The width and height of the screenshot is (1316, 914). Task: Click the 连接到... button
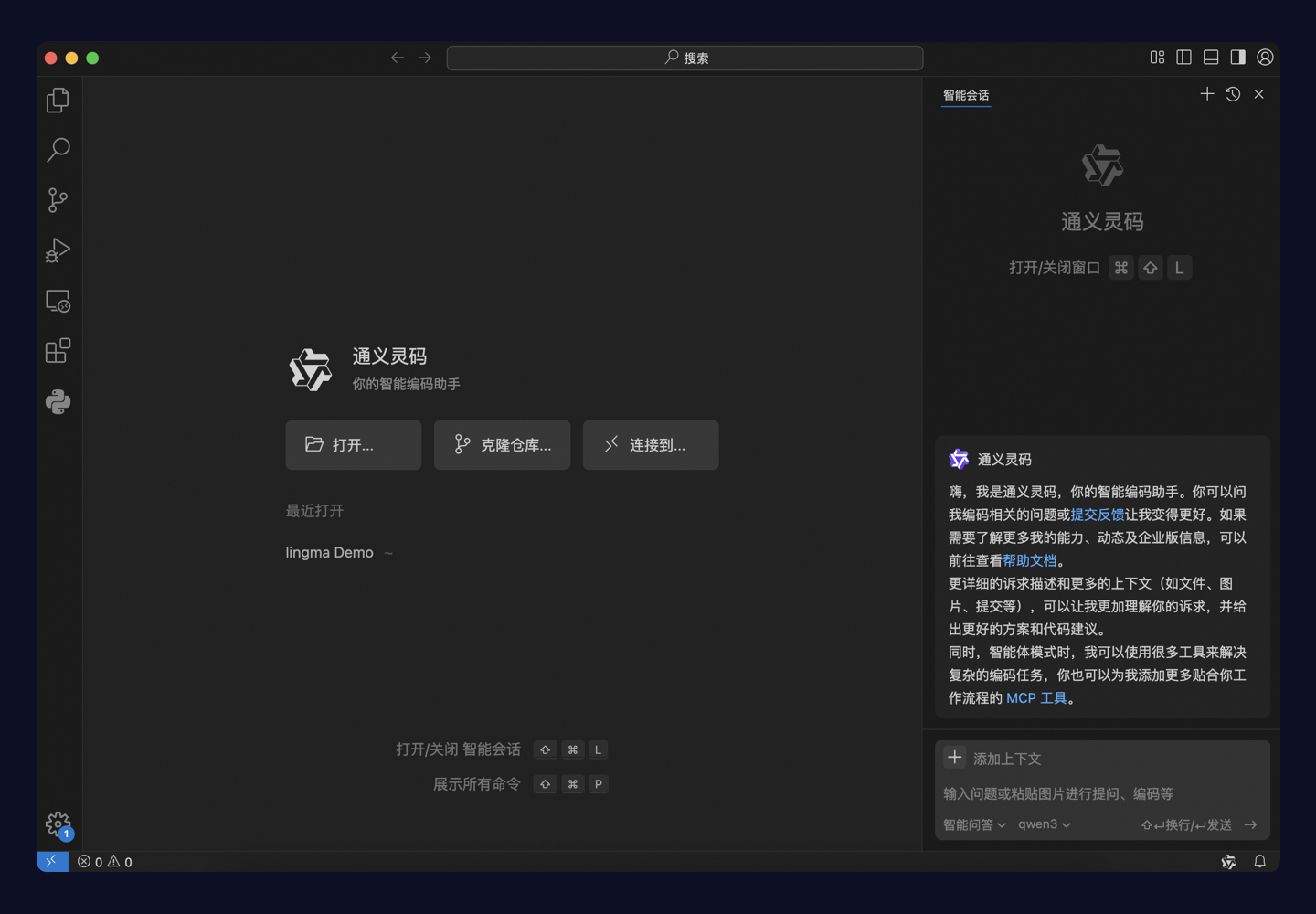point(651,445)
